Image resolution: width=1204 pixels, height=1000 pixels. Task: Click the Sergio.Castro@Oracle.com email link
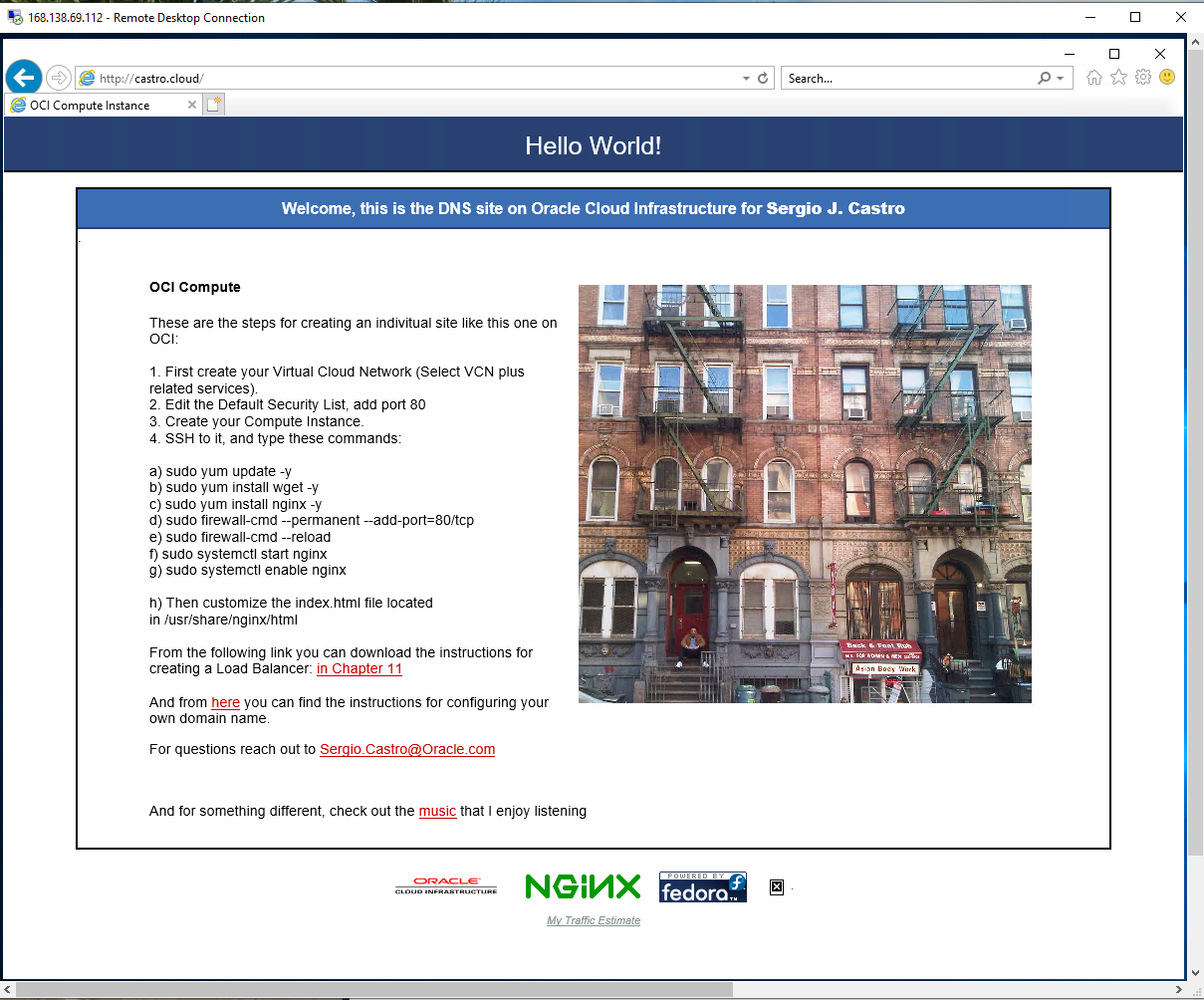pyautogui.click(x=407, y=749)
